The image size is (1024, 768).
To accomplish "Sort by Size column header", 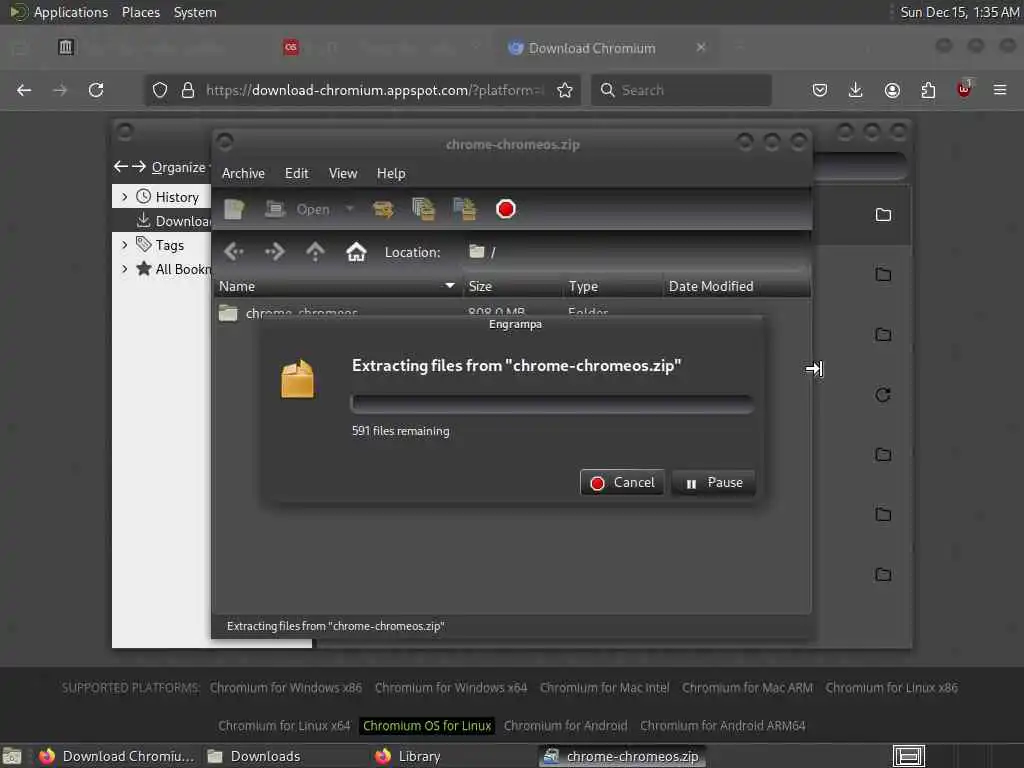I will click(x=513, y=287).
